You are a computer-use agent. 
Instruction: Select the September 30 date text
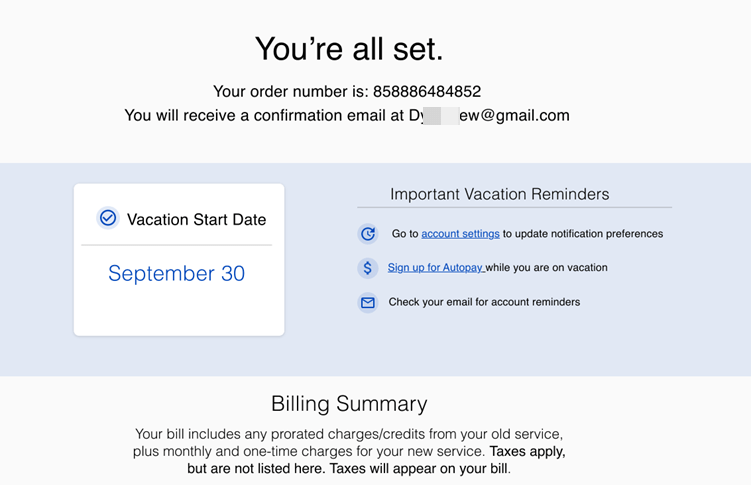tap(176, 274)
